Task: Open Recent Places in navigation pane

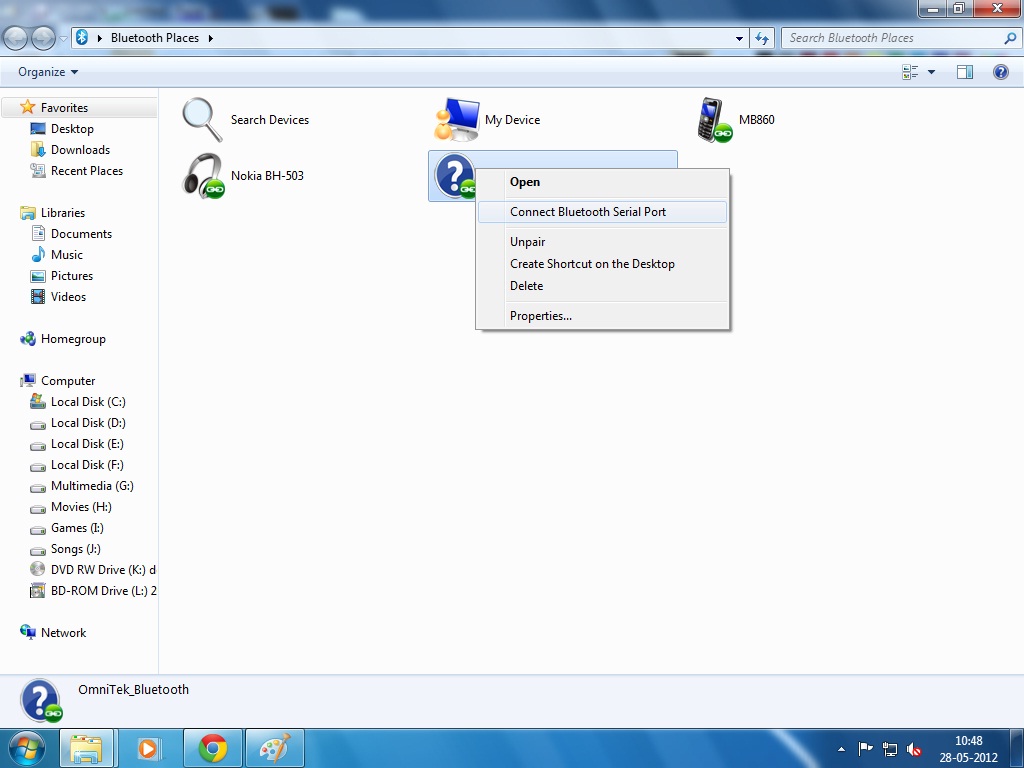Action: (x=87, y=170)
